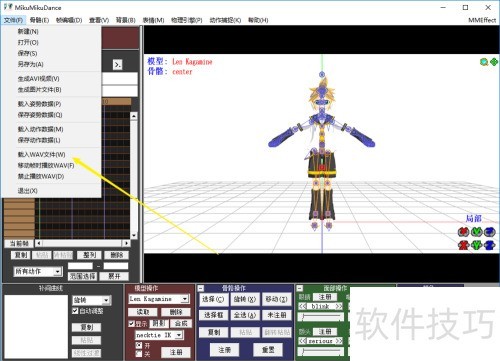Click the range start frame input field
The height and width of the screenshot is (361, 500).
click(80, 266)
